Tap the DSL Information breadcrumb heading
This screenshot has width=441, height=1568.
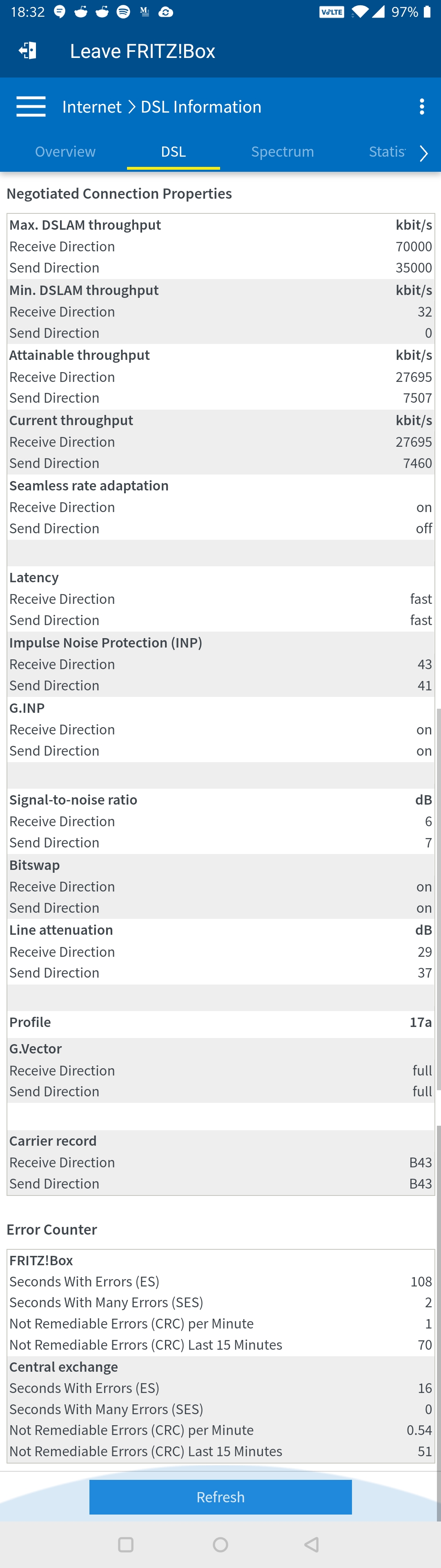[x=201, y=106]
